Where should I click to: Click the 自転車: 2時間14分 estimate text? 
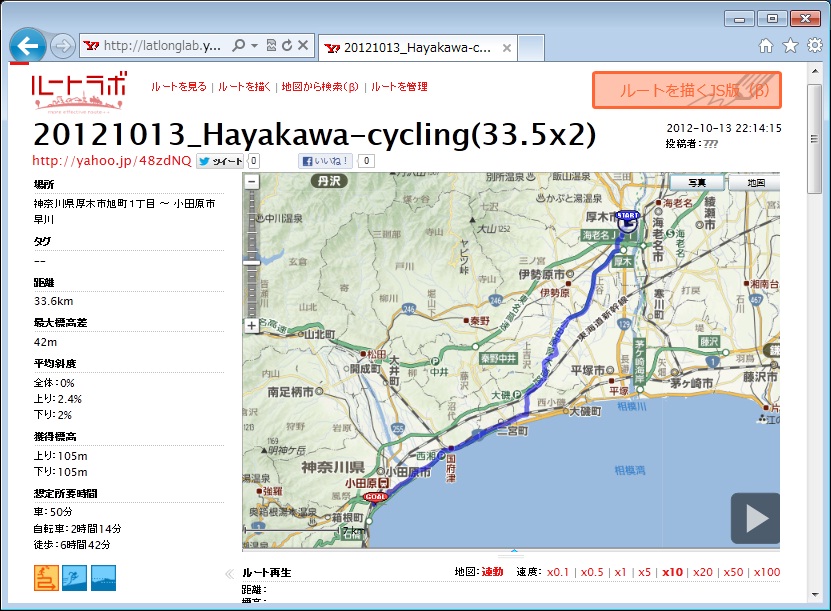(77, 528)
